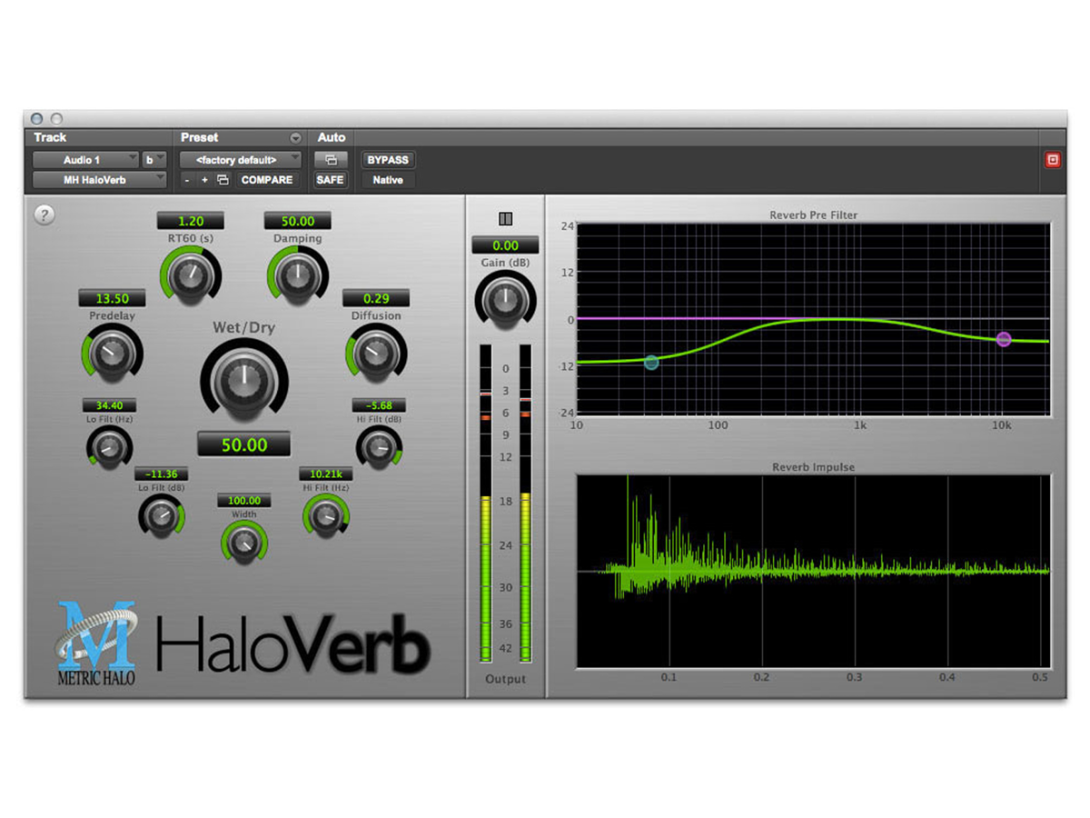This screenshot has height=818, width=1090.
Task: Click the Lo Filt (dB) knob
Action: click(x=161, y=516)
